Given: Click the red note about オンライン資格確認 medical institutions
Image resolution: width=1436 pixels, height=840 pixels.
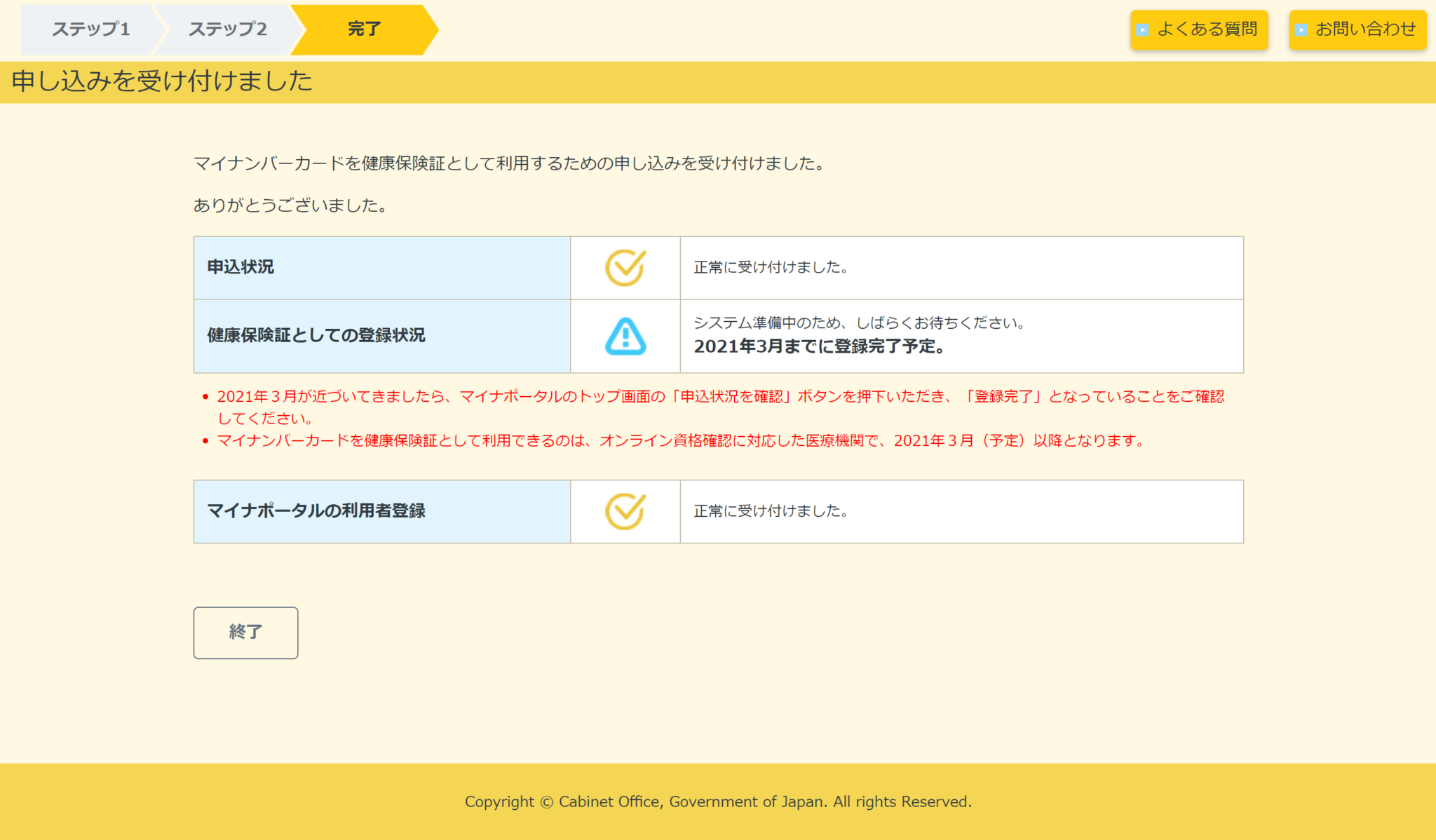Looking at the screenshot, I should click(x=682, y=440).
